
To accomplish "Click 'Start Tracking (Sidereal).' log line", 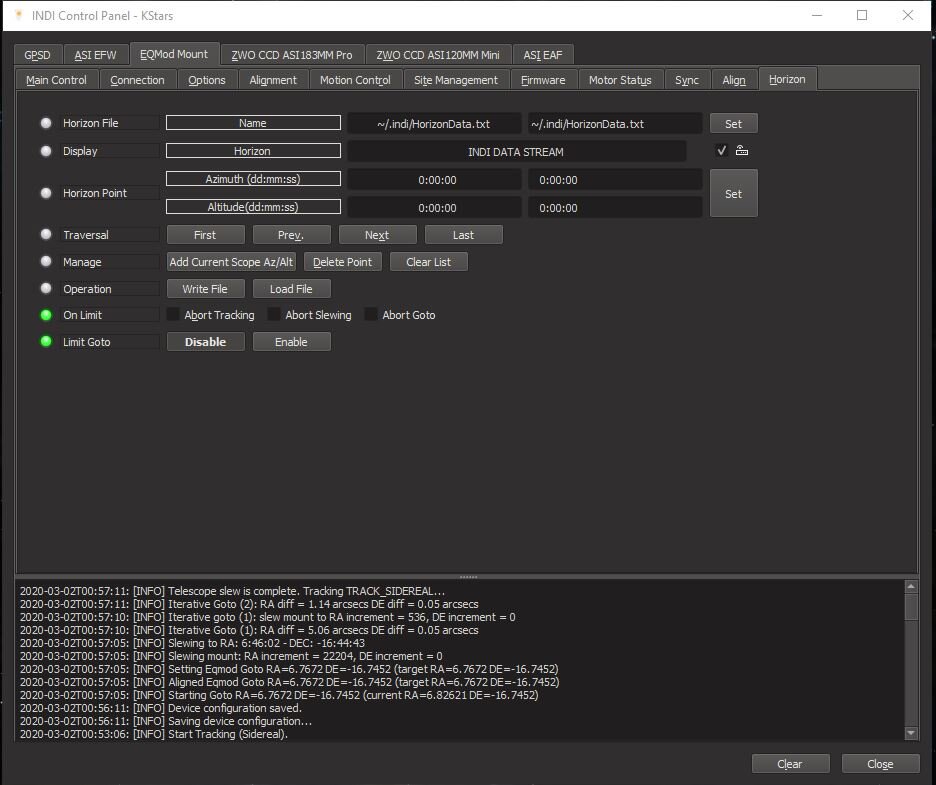I will click(153, 734).
